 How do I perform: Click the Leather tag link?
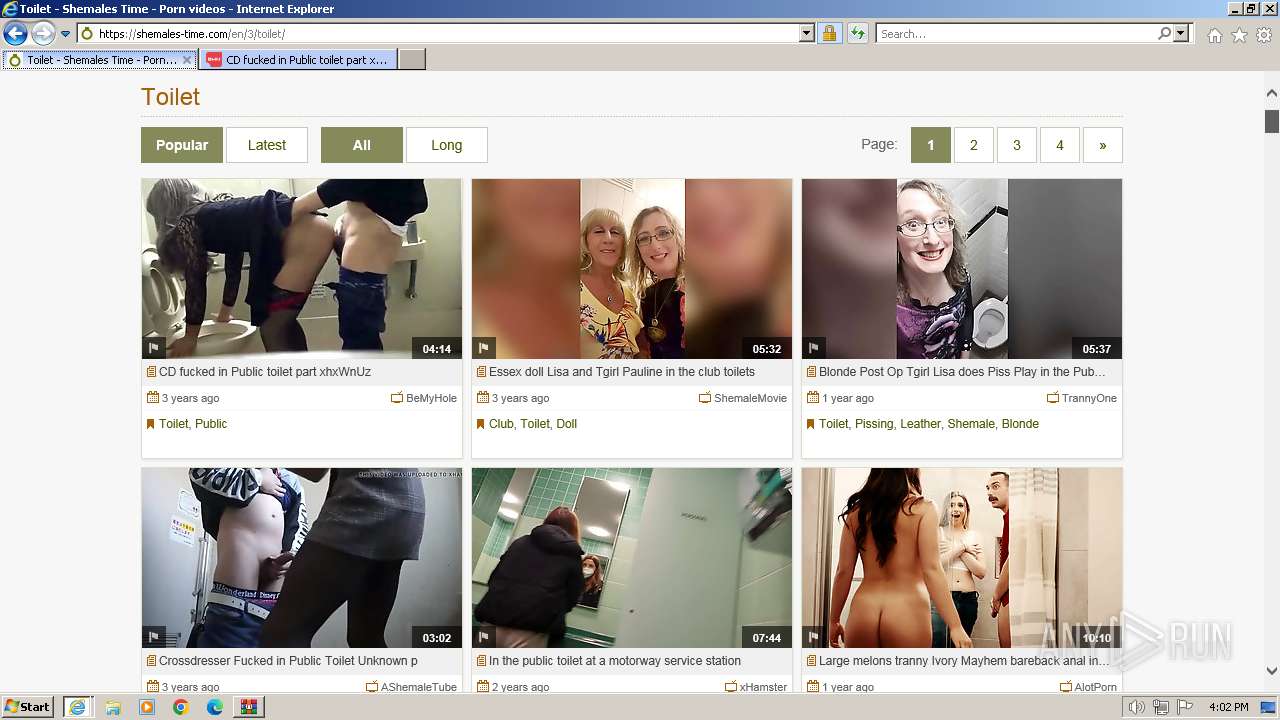click(x=920, y=424)
